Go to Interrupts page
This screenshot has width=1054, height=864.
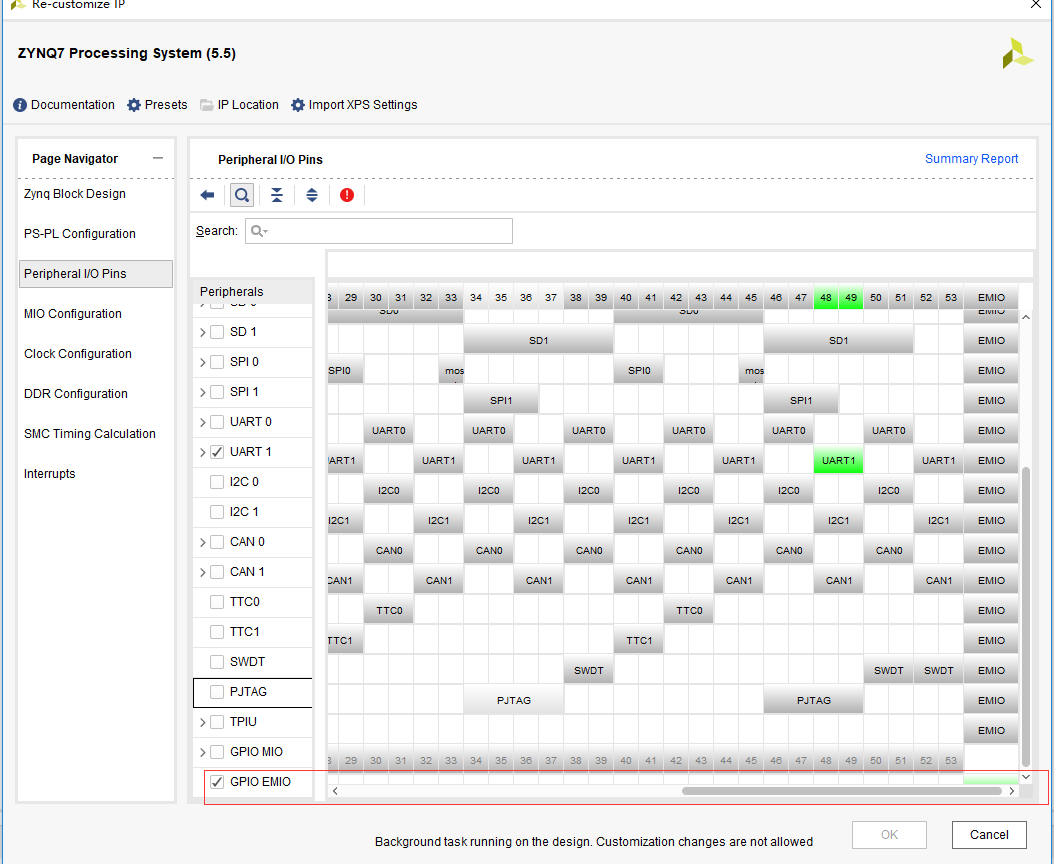pyautogui.click(x=49, y=474)
